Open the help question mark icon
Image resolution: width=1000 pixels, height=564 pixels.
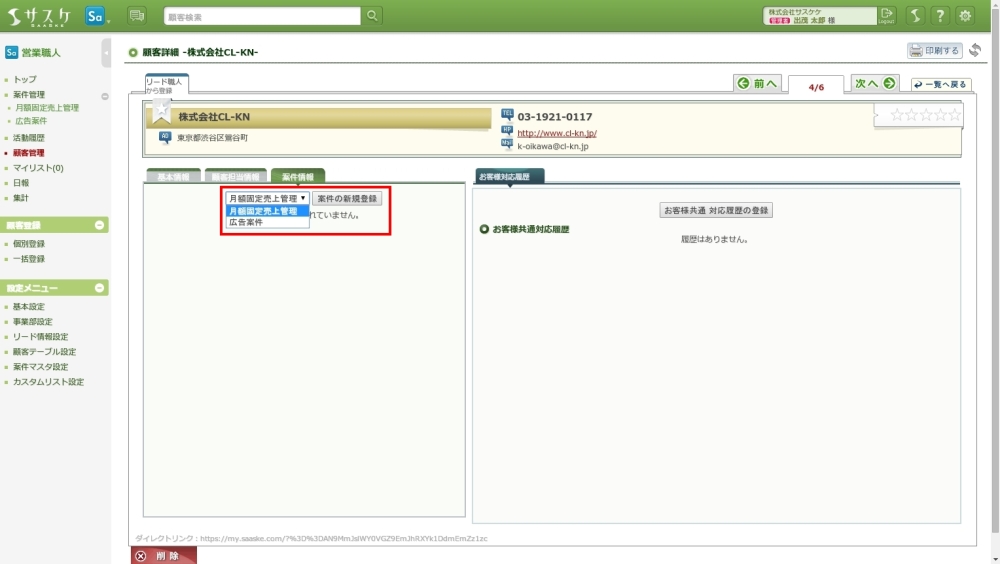coord(940,15)
